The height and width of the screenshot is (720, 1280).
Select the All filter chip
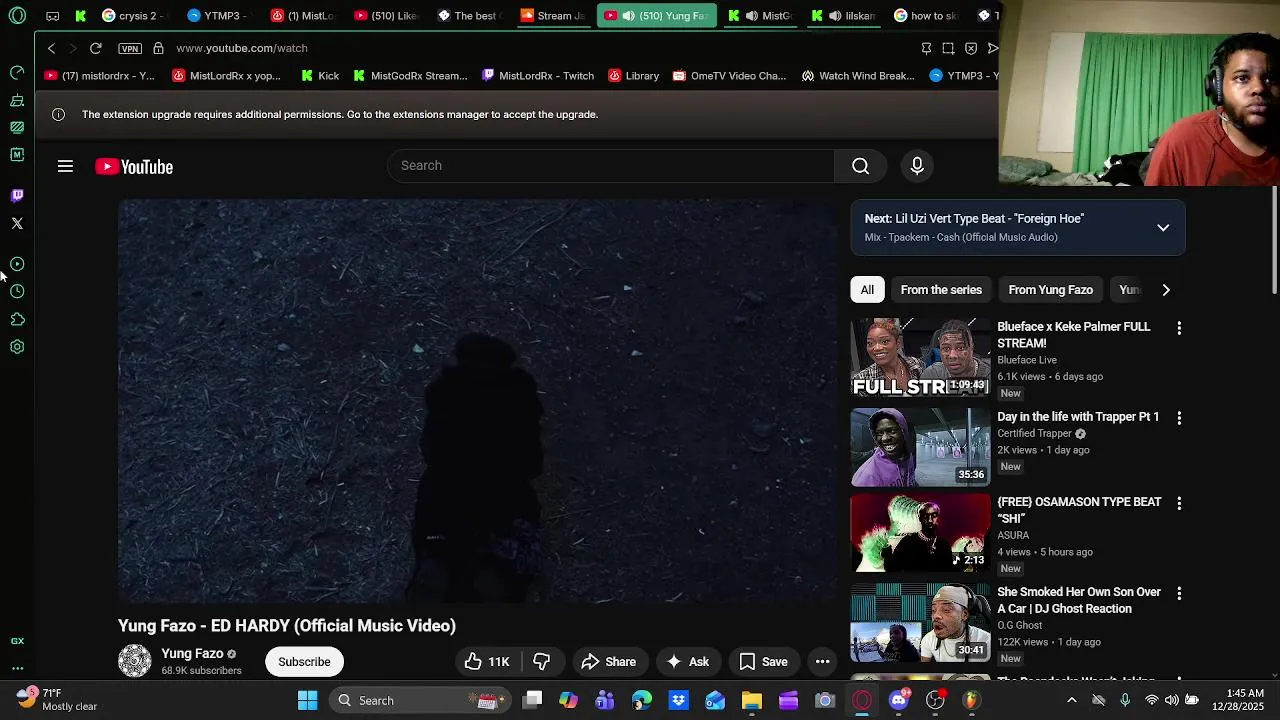[867, 290]
